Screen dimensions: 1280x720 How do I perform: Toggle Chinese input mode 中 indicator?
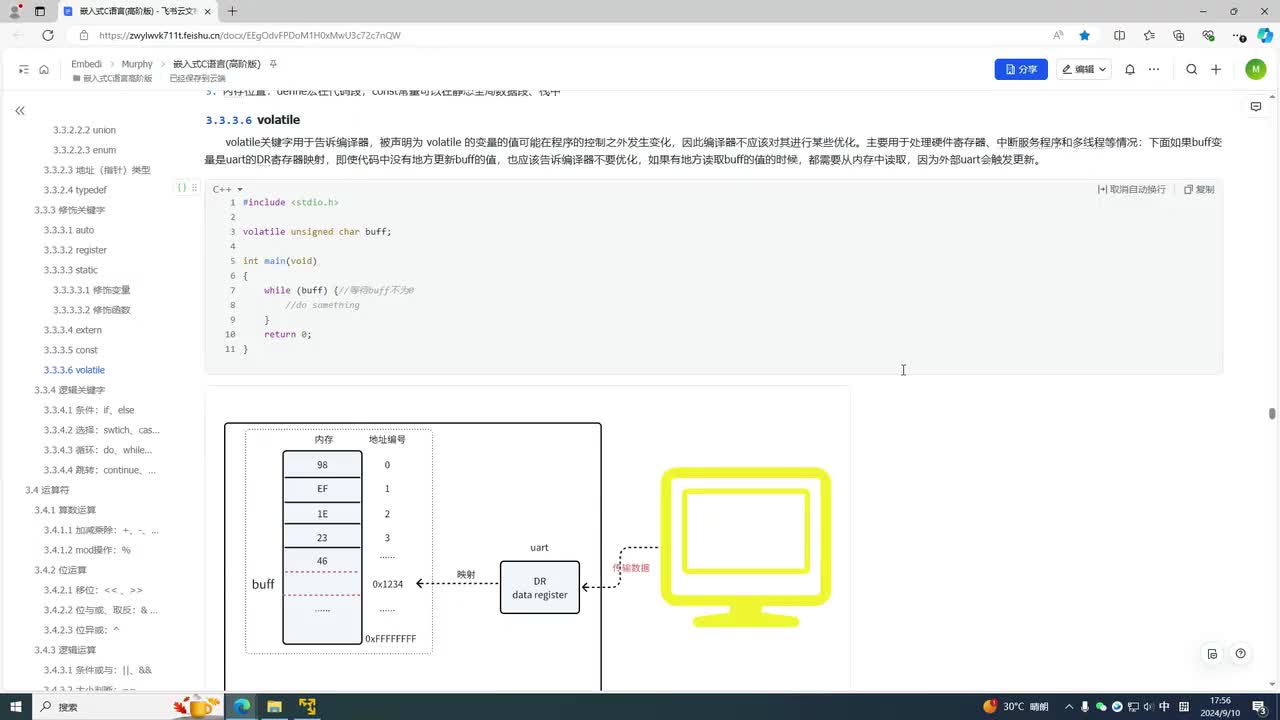[1165, 706]
